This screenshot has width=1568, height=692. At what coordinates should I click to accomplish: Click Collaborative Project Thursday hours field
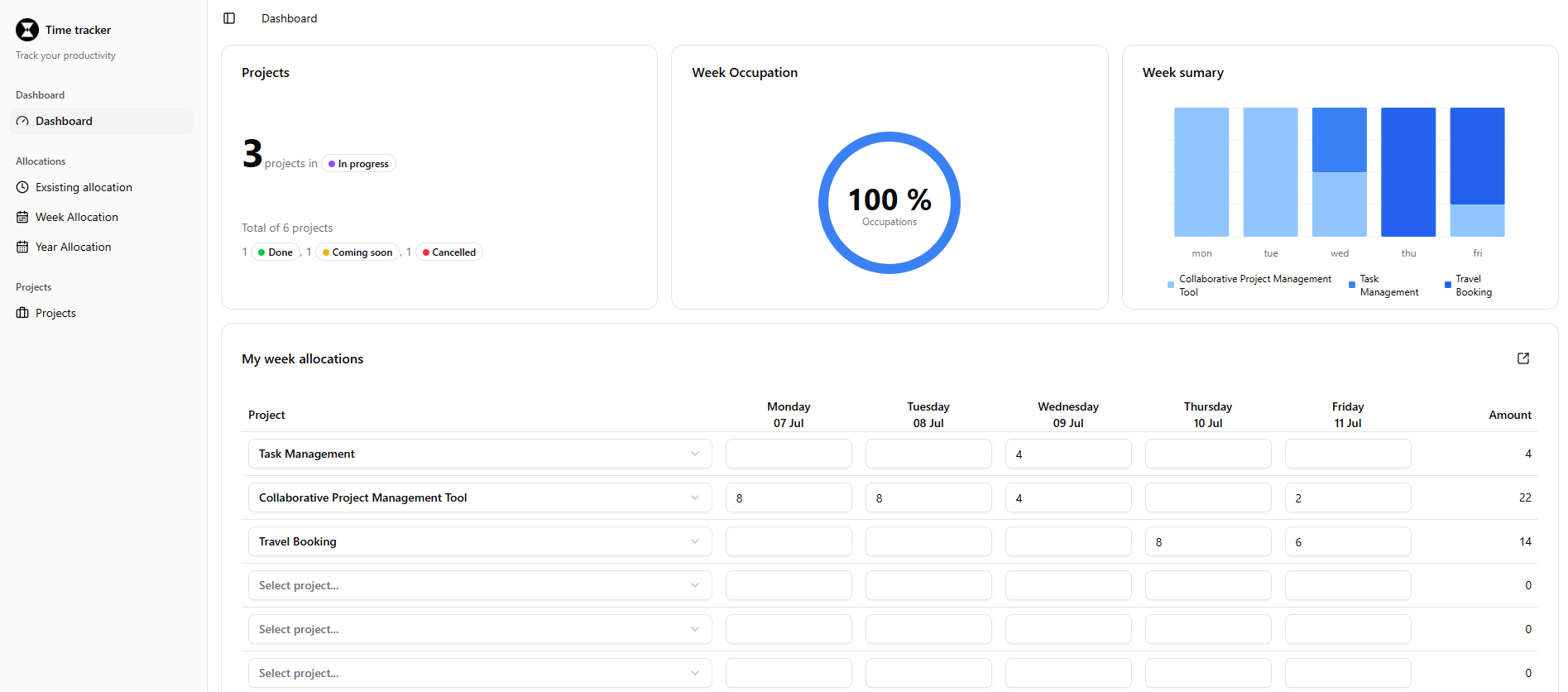(1208, 497)
